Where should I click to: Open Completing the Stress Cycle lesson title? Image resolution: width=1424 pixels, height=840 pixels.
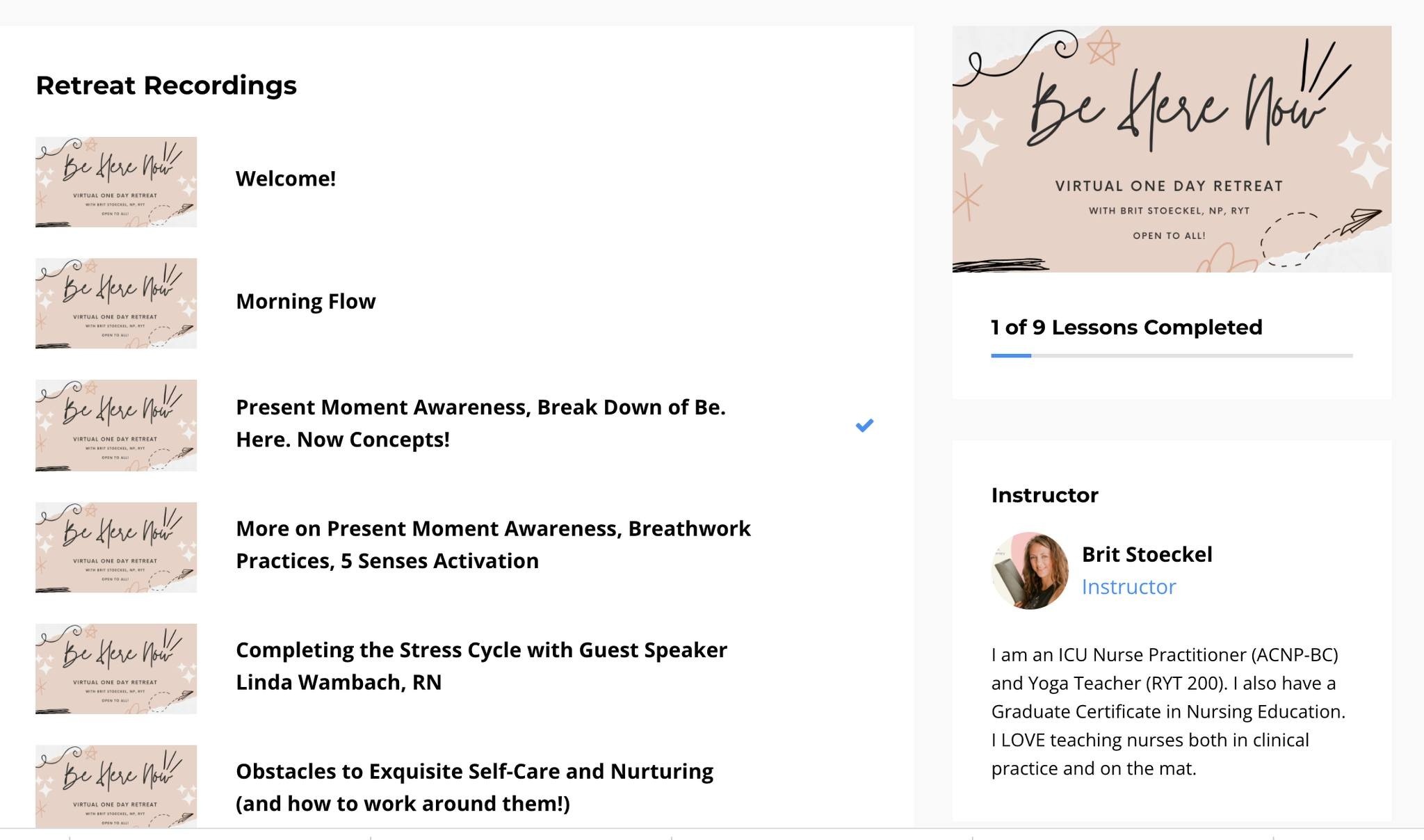(481, 666)
